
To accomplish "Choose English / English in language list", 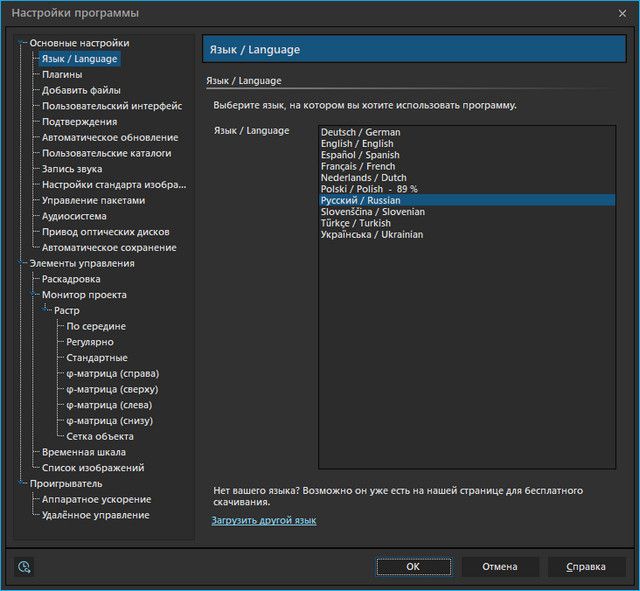I will tap(357, 144).
